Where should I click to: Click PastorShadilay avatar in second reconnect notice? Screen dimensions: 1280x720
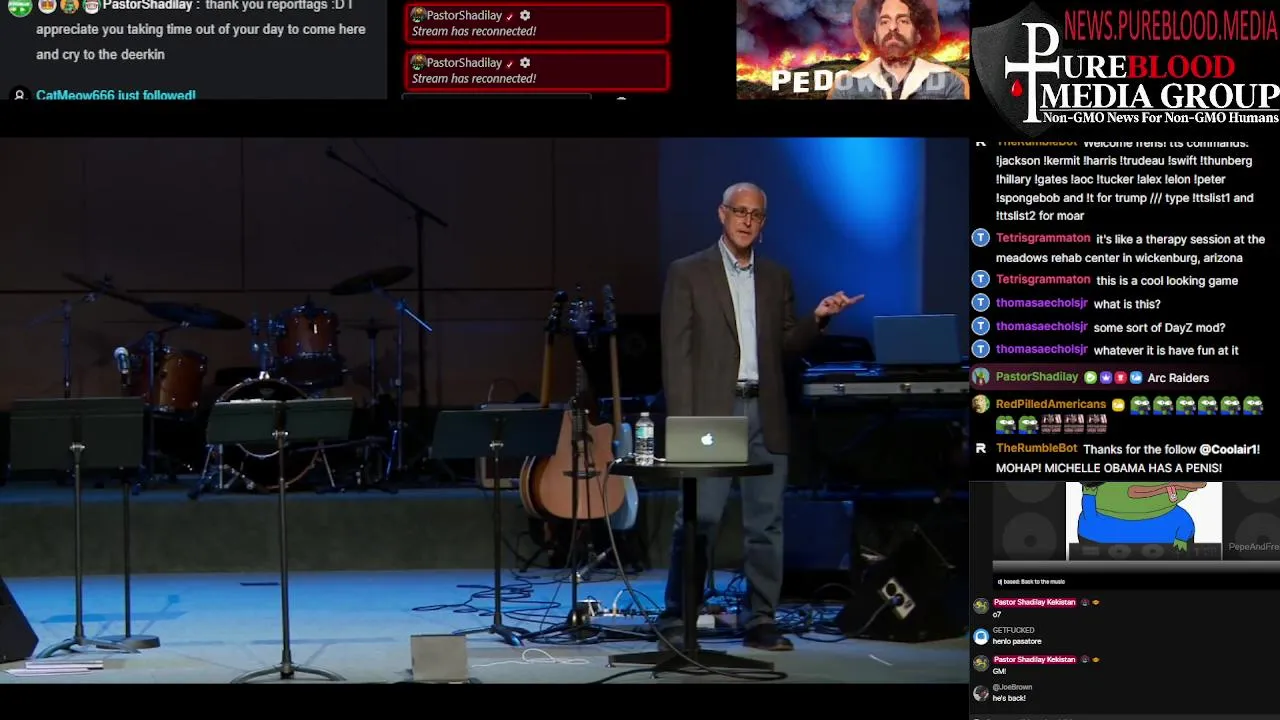pyautogui.click(x=418, y=63)
